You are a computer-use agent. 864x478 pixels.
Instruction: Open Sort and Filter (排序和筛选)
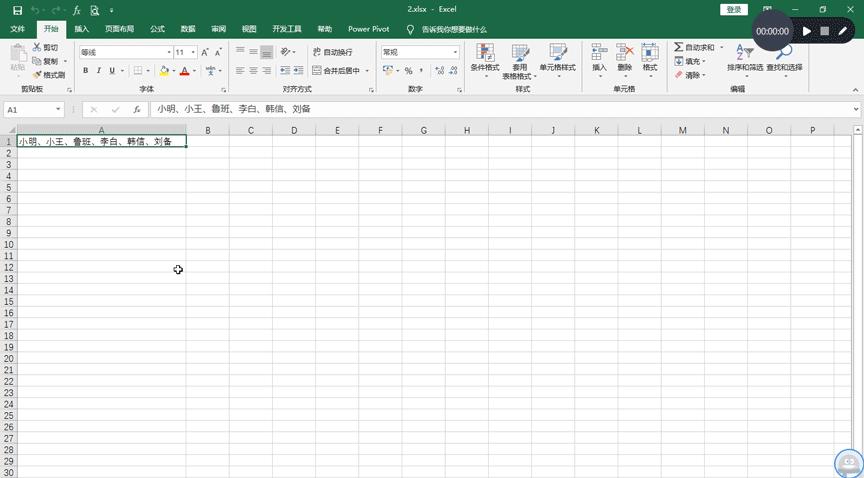pos(744,60)
